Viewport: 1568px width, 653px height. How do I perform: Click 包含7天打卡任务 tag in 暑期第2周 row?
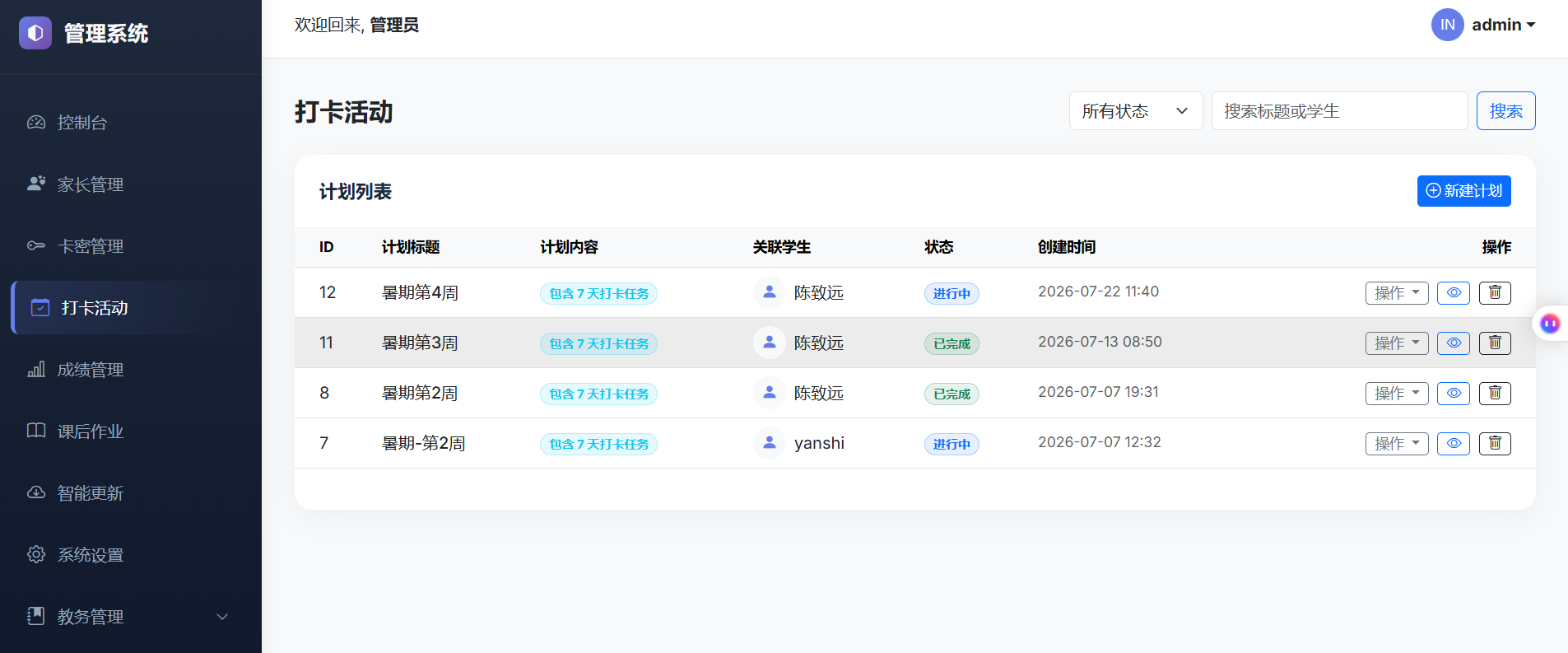point(598,394)
